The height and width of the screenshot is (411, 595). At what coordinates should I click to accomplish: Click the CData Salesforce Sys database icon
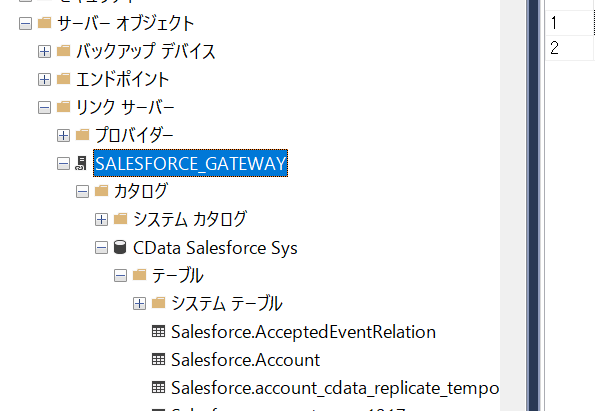[x=120, y=247]
